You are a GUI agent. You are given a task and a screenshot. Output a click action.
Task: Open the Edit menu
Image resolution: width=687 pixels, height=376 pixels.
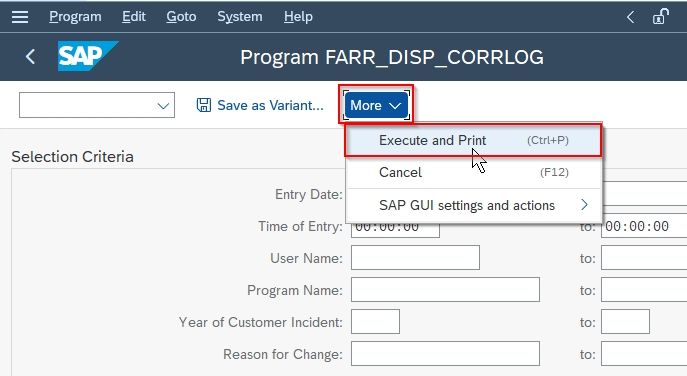(x=134, y=17)
